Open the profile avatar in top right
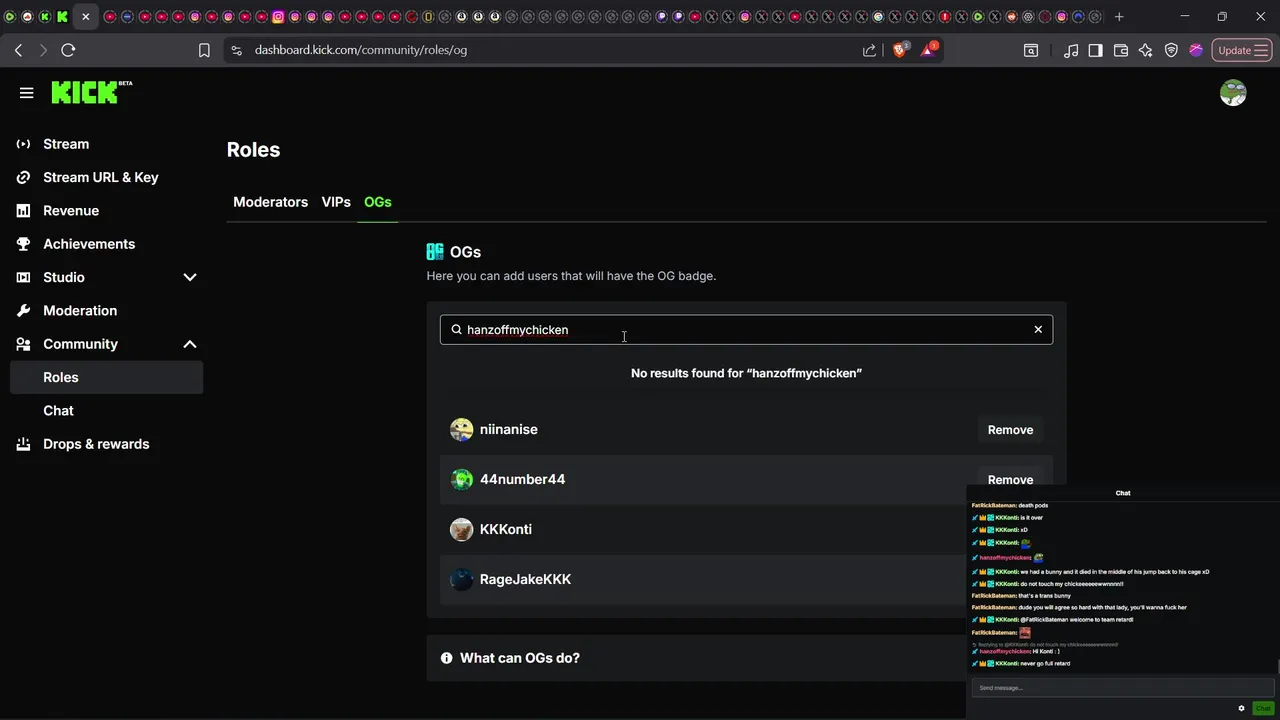The image size is (1280, 720). (x=1233, y=93)
